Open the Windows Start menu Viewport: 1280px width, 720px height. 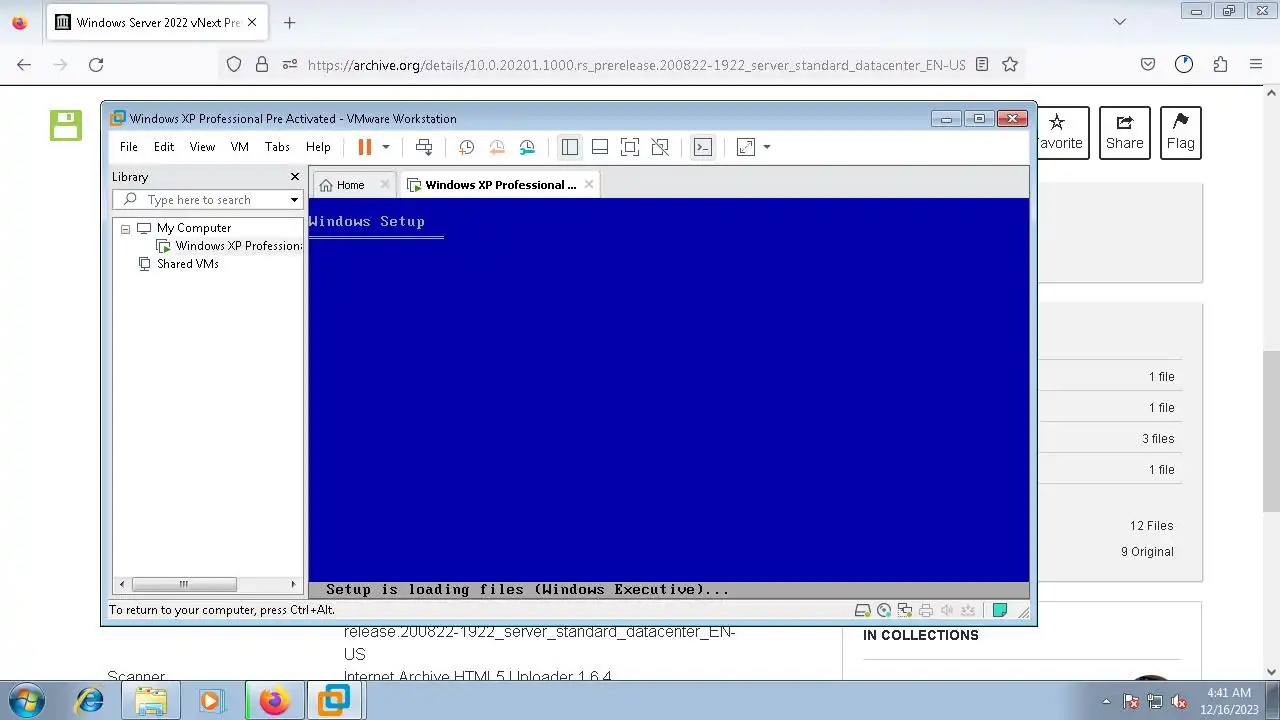coord(26,701)
